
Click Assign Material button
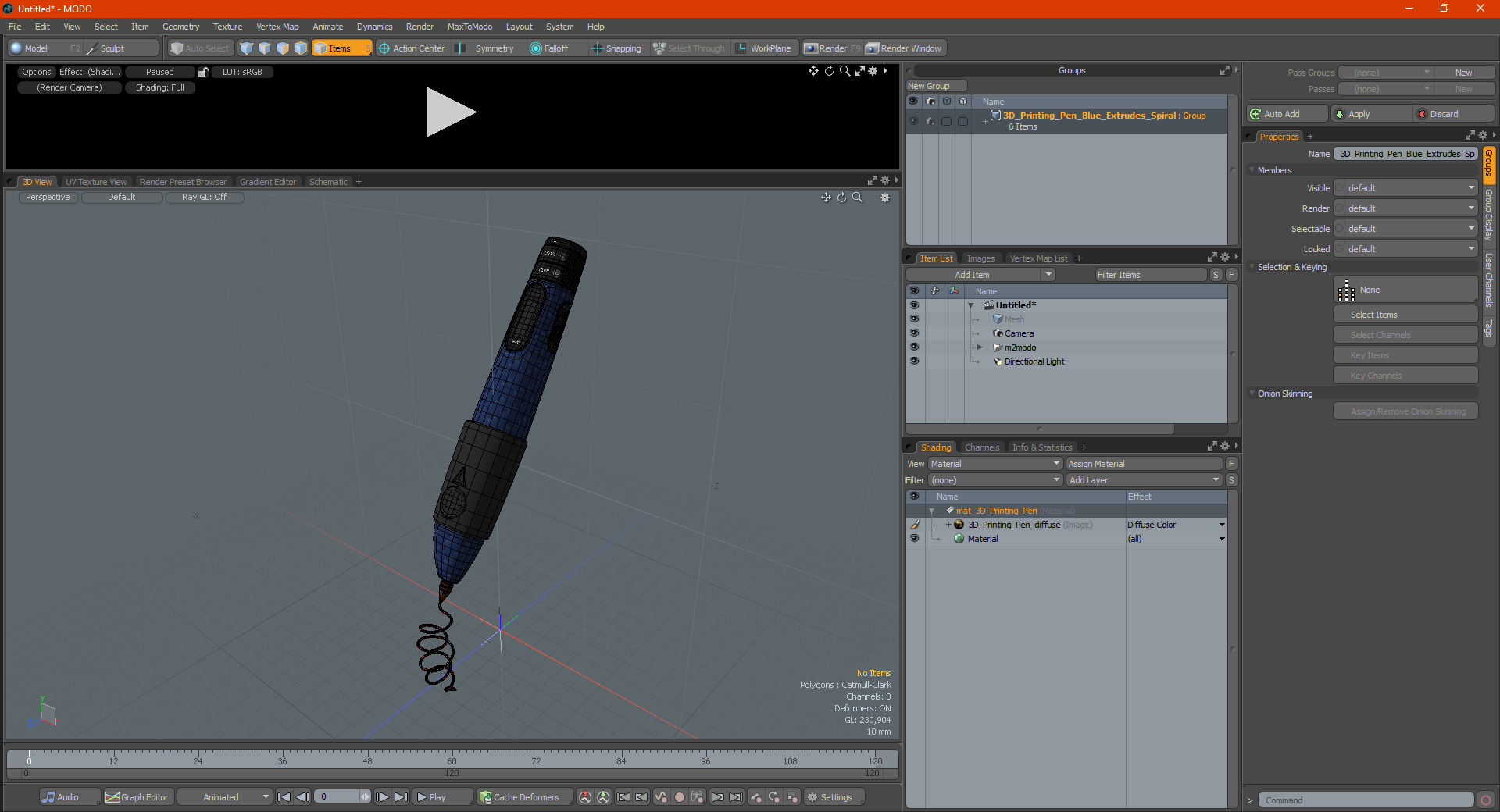point(1144,464)
